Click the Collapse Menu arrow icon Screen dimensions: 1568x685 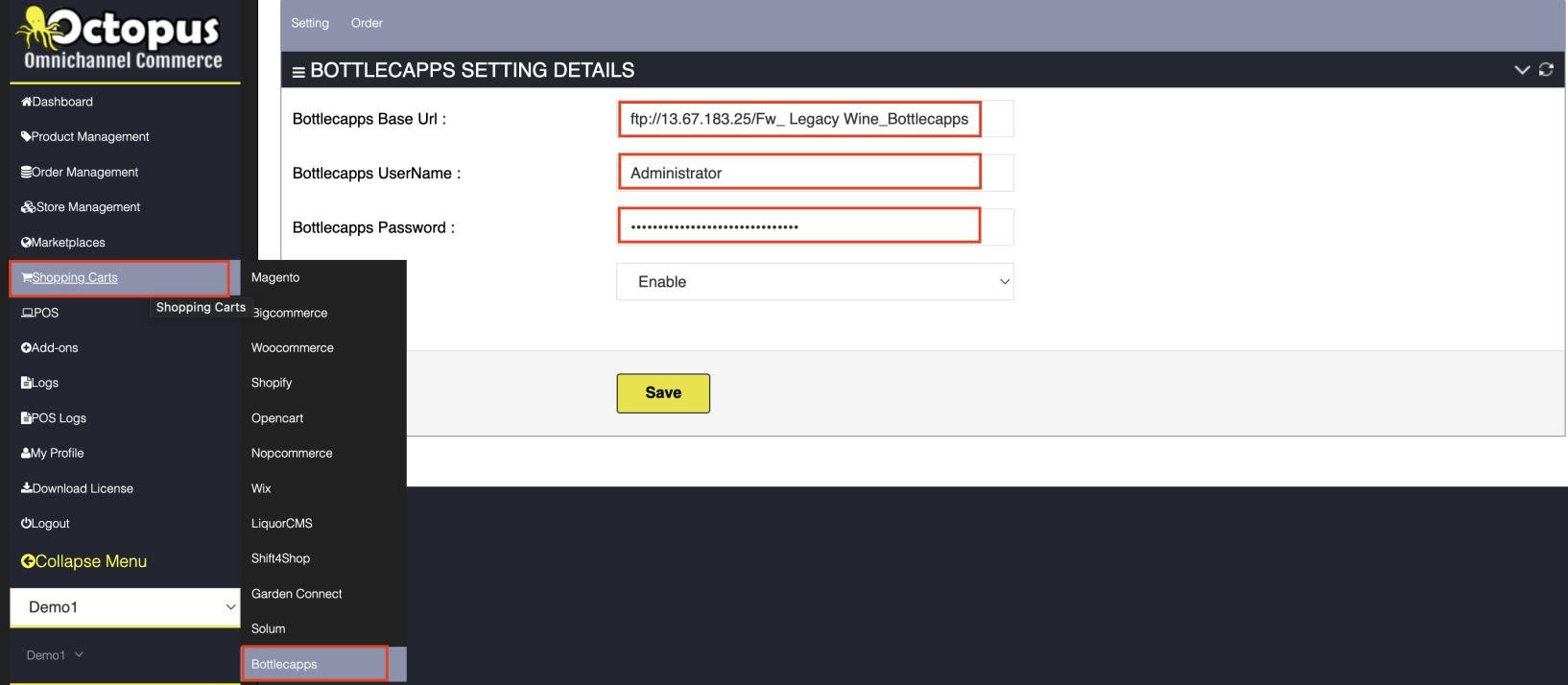[28, 561]
